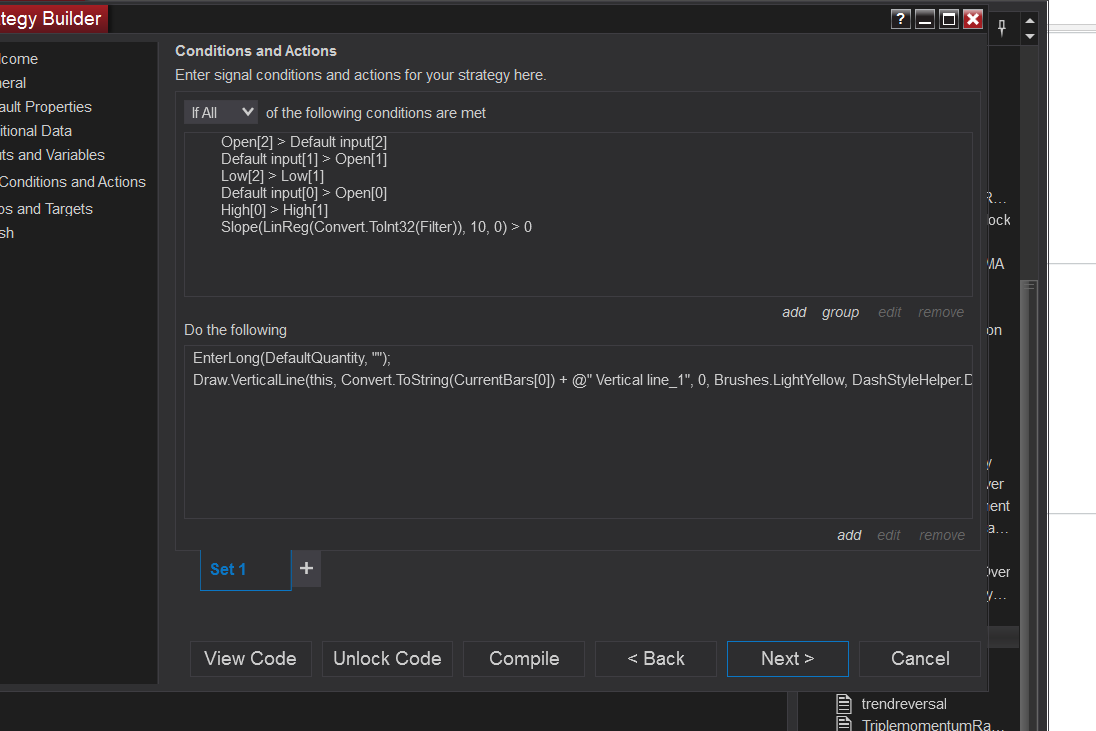Click the pin icon beside the window

pyautogui.click(x=1003, y=28)
